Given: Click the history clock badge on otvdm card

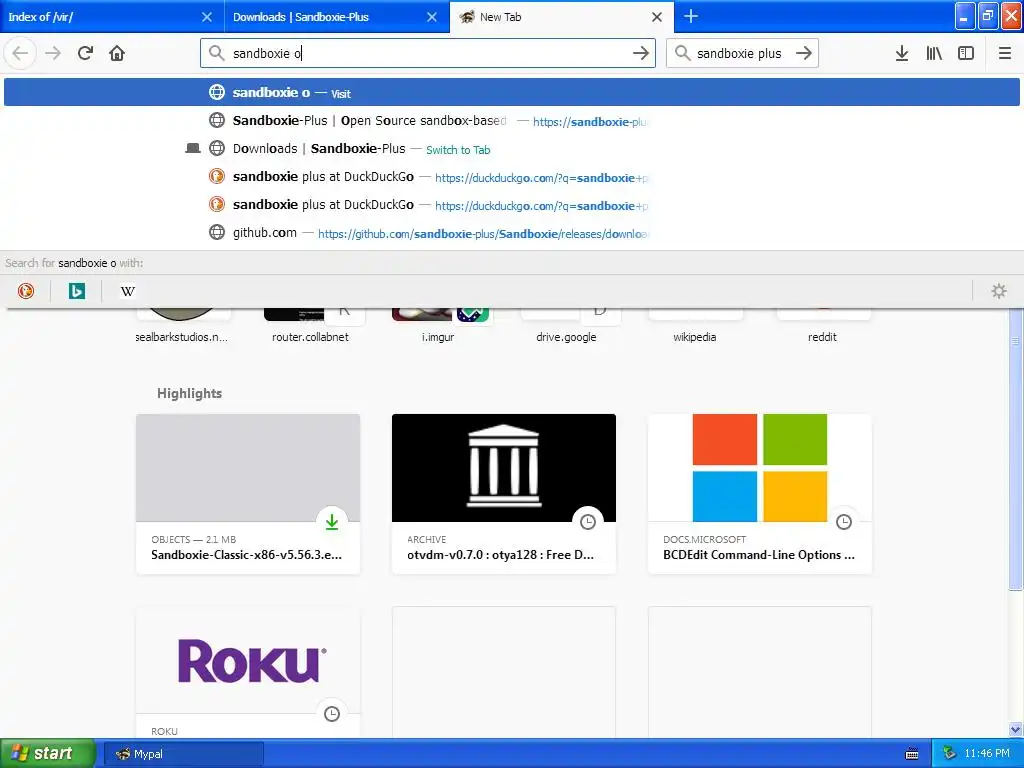Looking at the screenshot, I should pos(588,522).
